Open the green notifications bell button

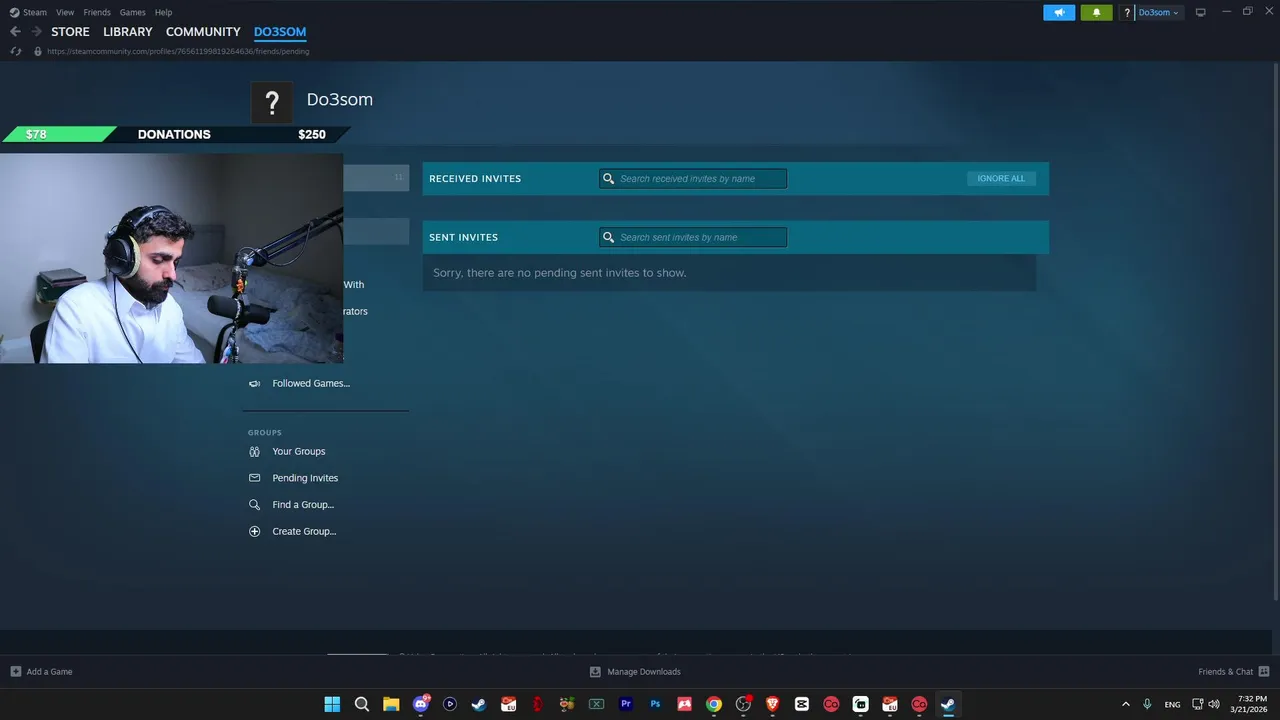tap(1096, 12)
